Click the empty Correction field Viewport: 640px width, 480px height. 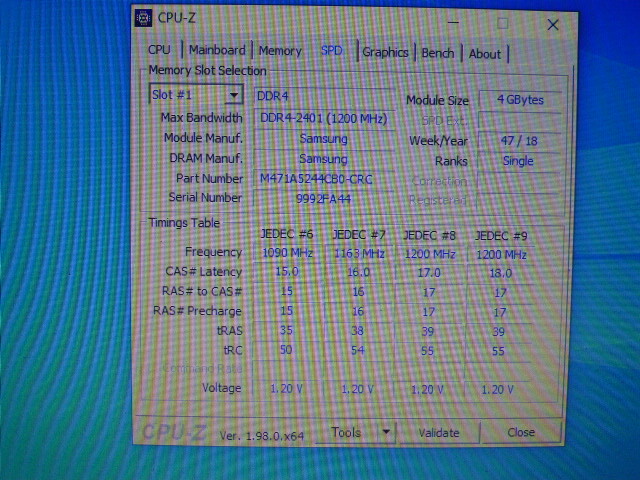(x=518, y=181)
